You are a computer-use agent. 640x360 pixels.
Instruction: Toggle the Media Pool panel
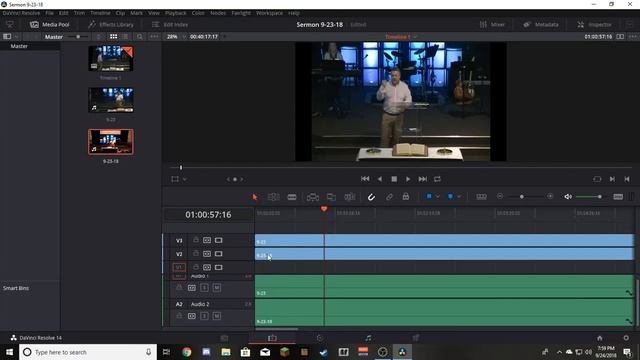[50, 24]
